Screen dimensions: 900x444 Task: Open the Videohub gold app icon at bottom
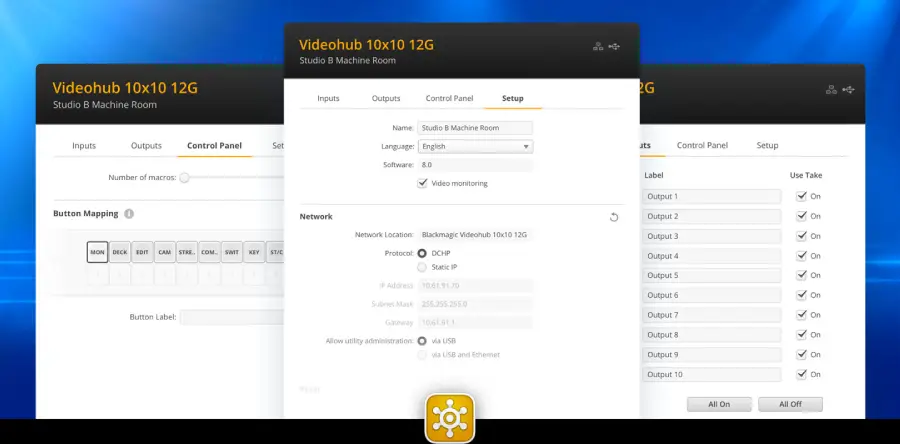tap(449, 418)
